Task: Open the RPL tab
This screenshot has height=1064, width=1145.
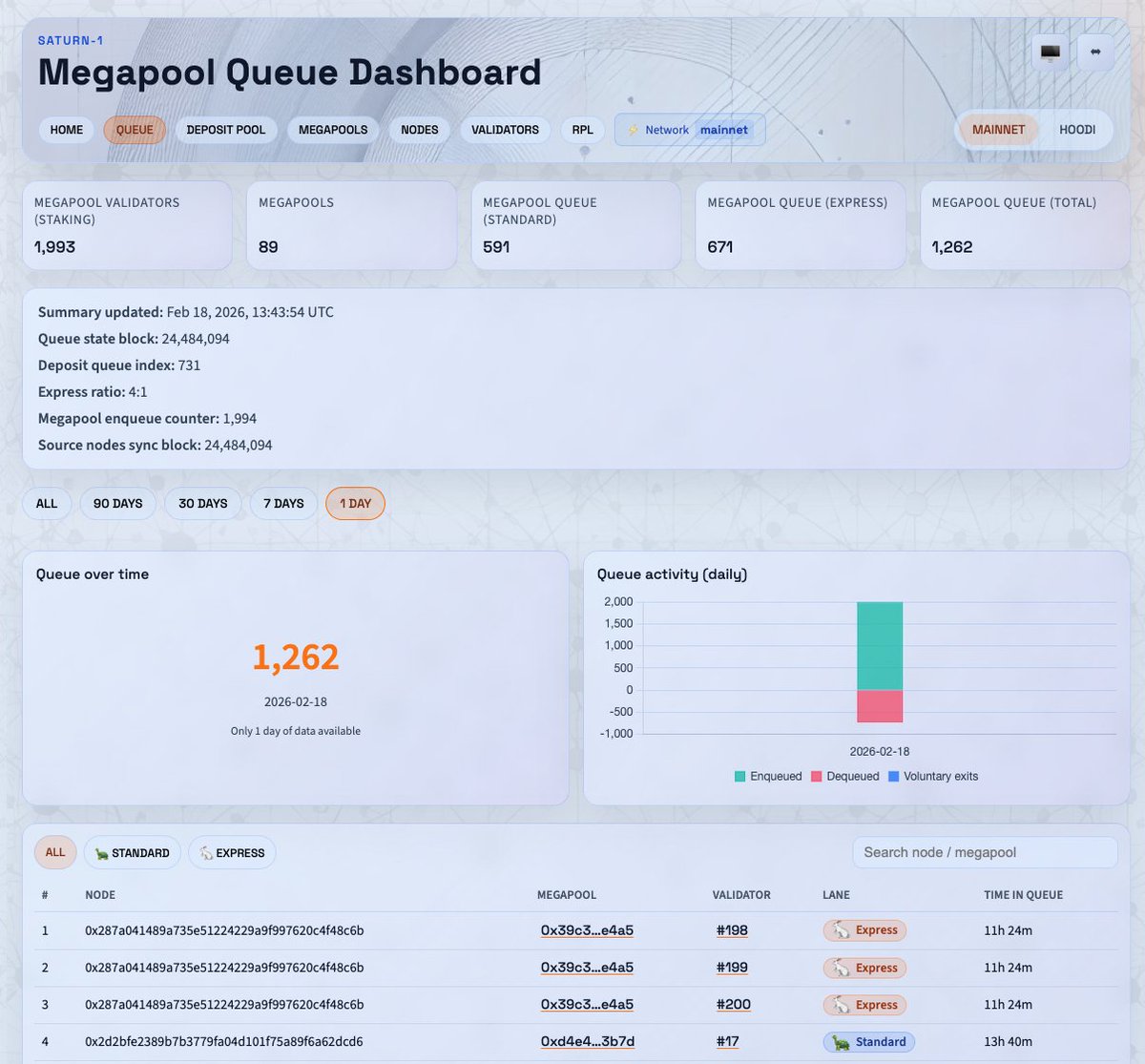Action: [x=582, y=130]
